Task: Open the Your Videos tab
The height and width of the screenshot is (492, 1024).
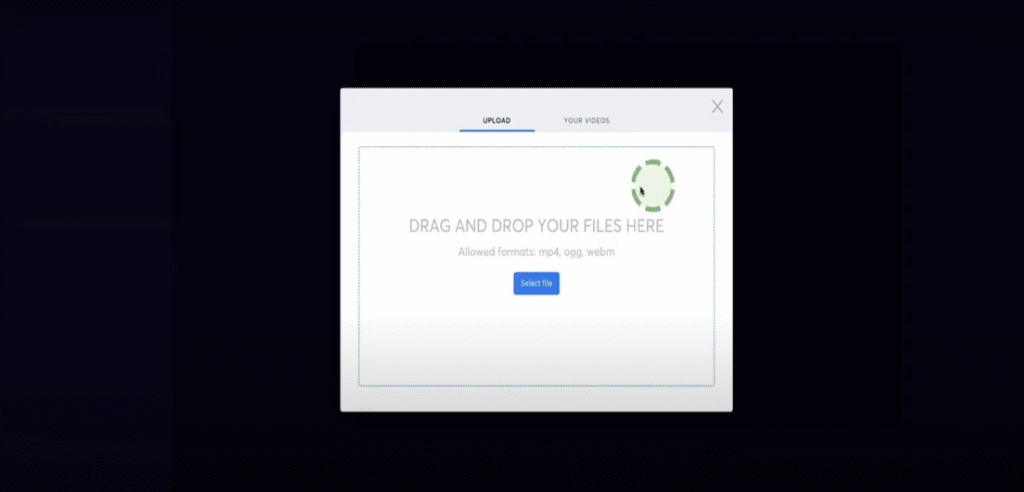Action: [x=586, y=121]
